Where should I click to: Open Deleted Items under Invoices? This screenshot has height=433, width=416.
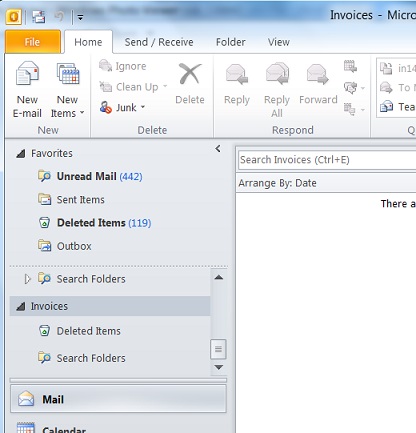[88, 331]
